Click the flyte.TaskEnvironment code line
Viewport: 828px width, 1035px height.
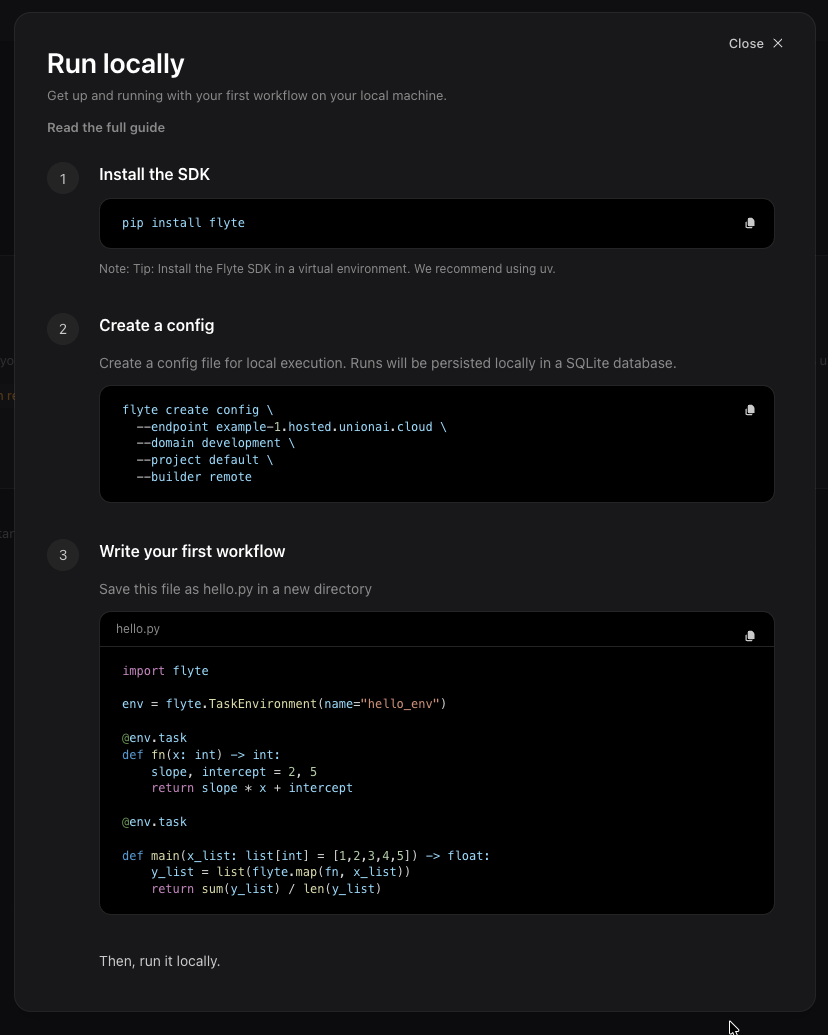point(284,704)
